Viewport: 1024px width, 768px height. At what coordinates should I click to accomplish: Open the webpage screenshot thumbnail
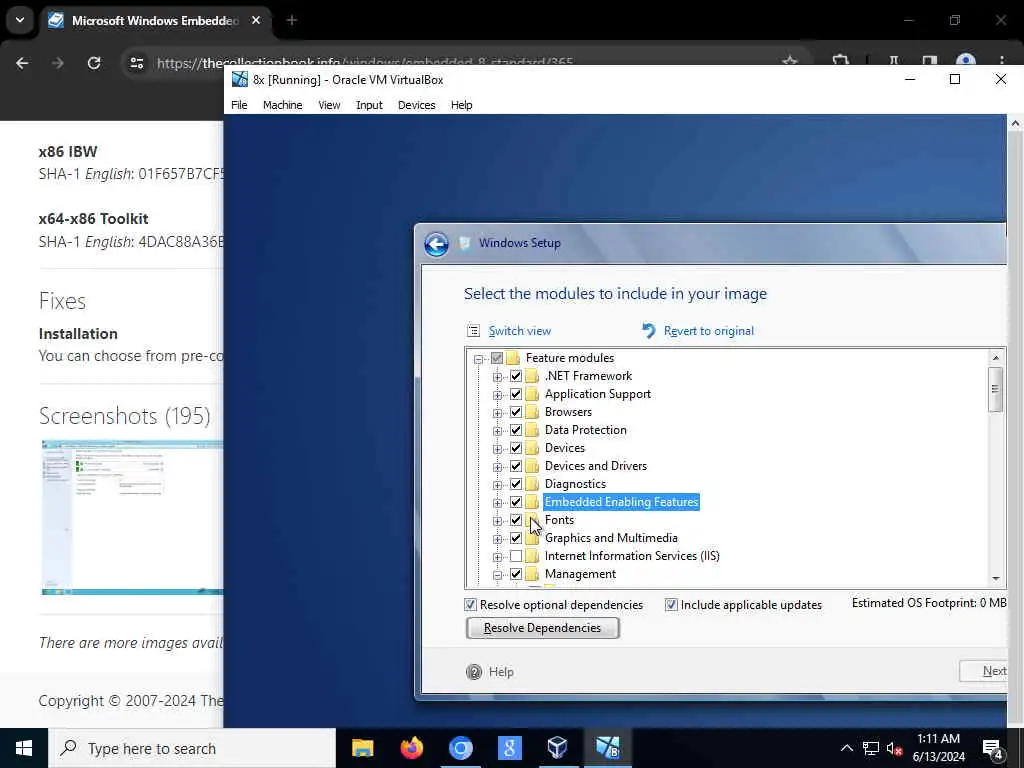(x=133, y=517)
